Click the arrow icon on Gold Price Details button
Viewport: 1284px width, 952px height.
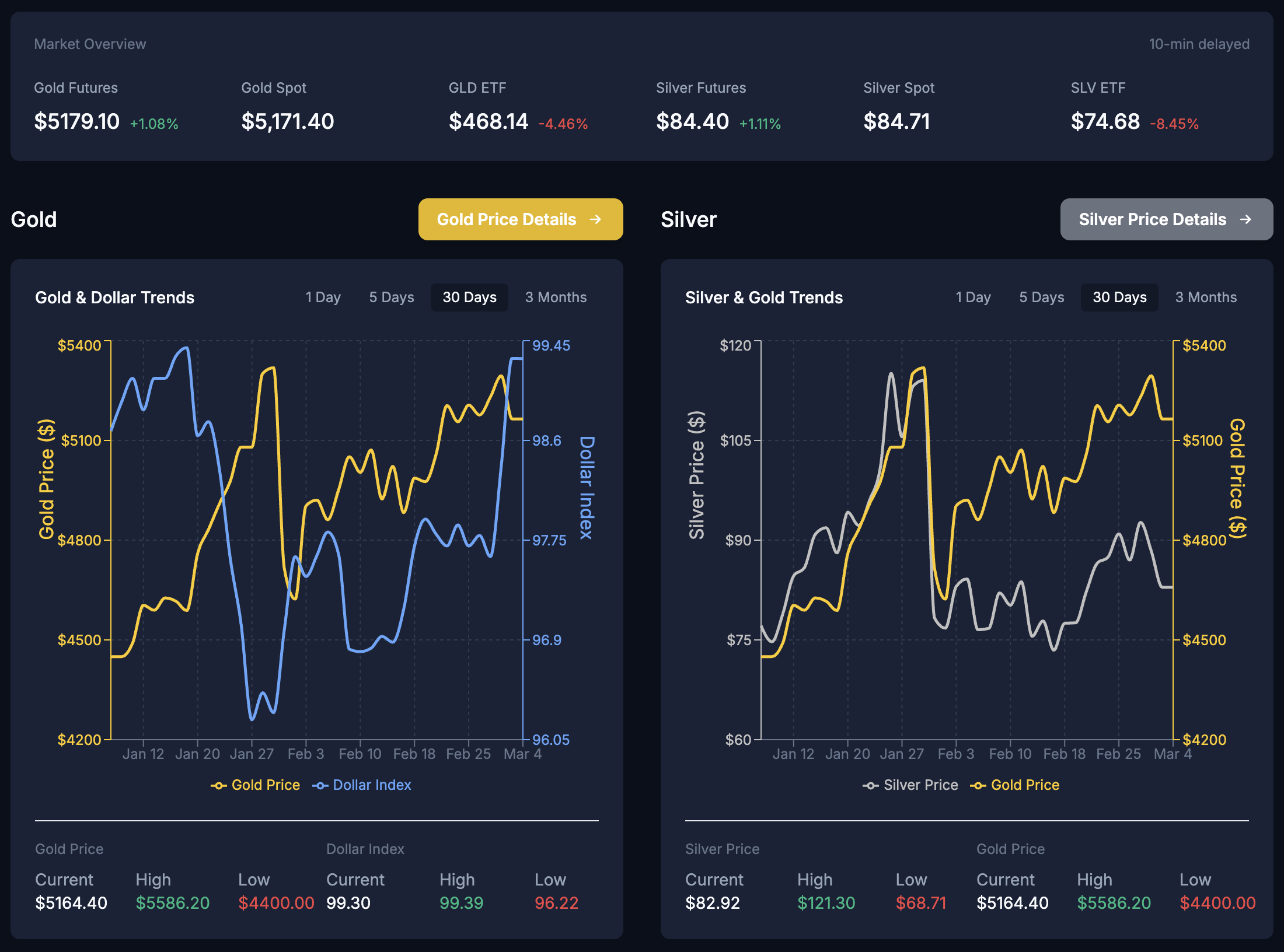(x=596, y=219)
